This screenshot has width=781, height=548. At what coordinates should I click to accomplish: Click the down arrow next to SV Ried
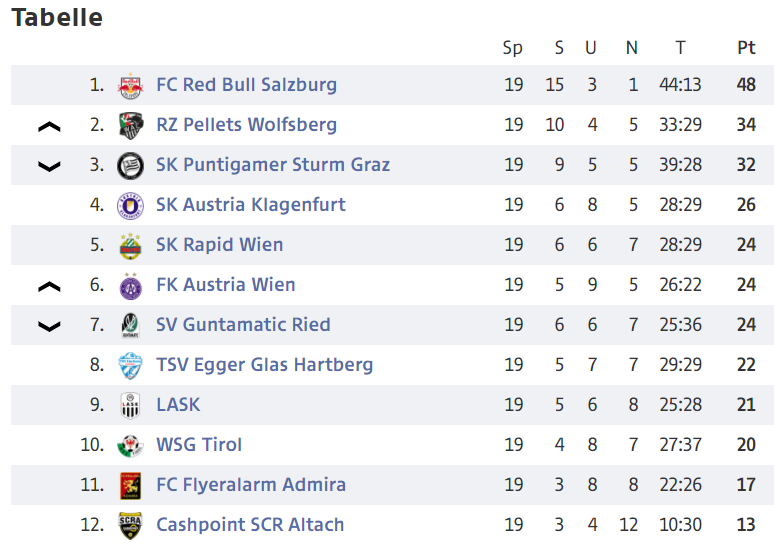pos(49,326)
